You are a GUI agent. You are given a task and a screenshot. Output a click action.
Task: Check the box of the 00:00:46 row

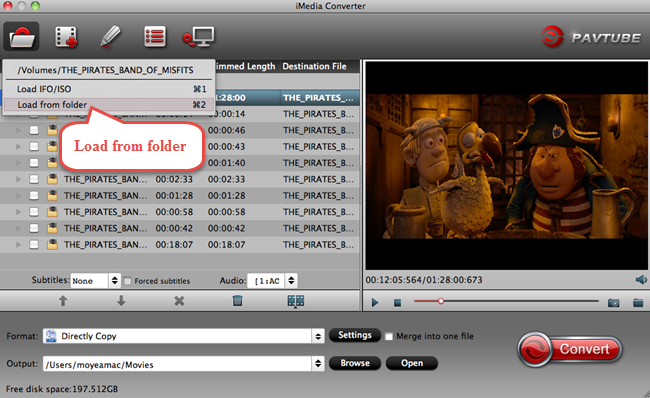(34, 130)
